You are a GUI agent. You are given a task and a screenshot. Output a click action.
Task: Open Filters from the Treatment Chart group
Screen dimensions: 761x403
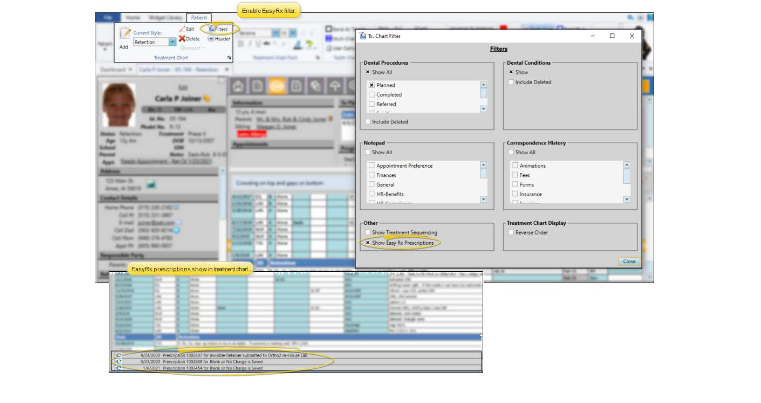click(x=215, y=29)
